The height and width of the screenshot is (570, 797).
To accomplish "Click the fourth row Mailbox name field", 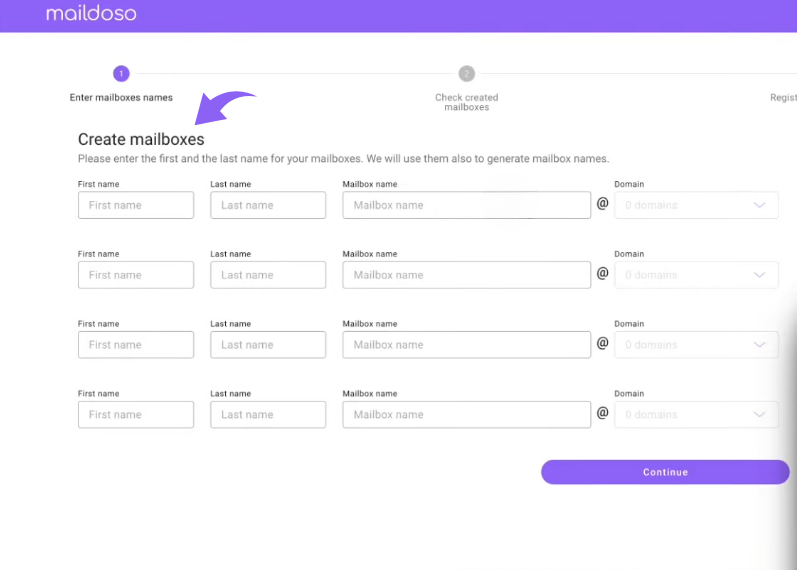I will pos(466,415).
